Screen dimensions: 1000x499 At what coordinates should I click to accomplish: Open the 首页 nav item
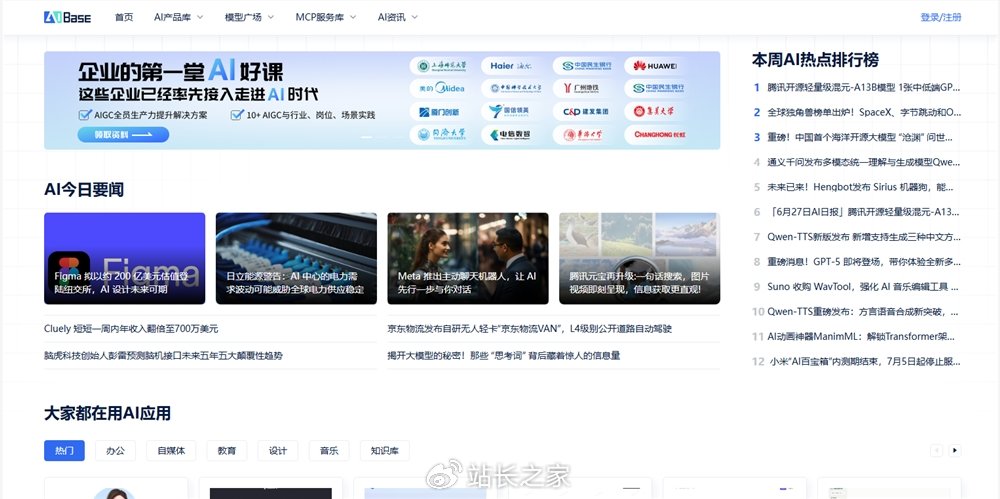(x=124, y=17)
